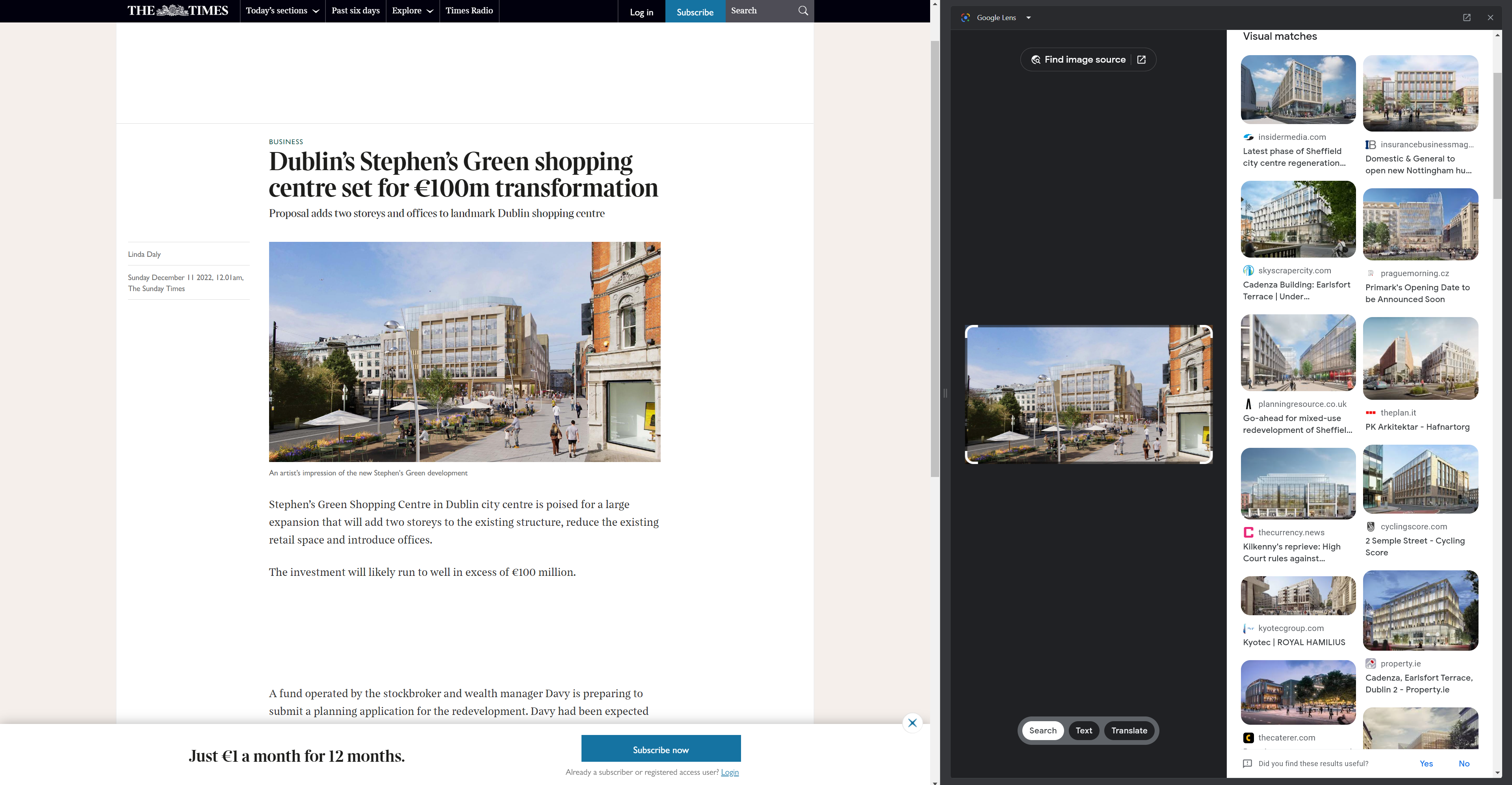The width and height of the screenshot is (1512, 785).
Task: Open Kilkenny's reprieve result thumbnail
Action: coord(1298,483)
